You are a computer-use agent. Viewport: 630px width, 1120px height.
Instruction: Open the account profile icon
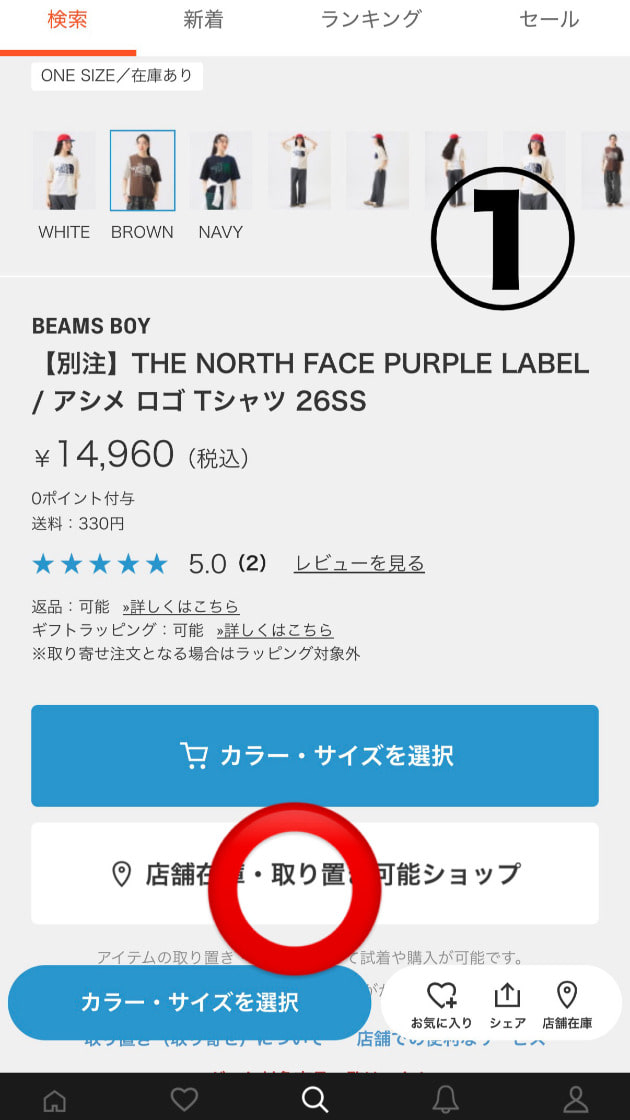pyautogui.click(x=576, y=1100)
